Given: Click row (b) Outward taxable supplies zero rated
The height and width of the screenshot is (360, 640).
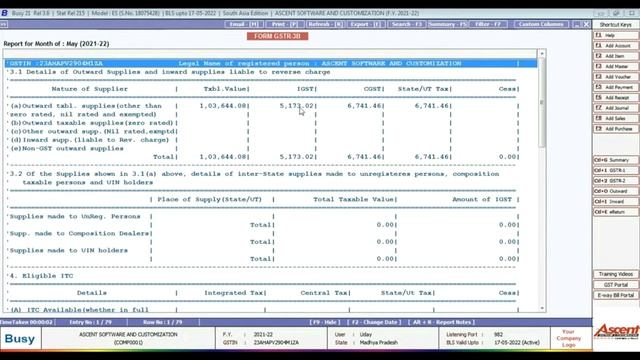Looking at the screenshot, I should point(91,123).
